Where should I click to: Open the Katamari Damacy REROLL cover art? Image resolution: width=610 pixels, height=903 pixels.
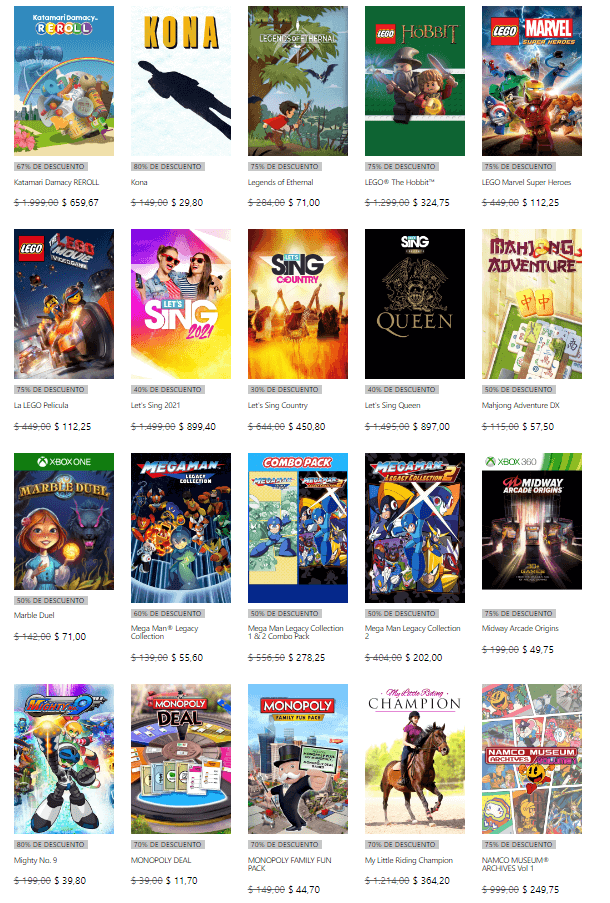tap(64, 81)
